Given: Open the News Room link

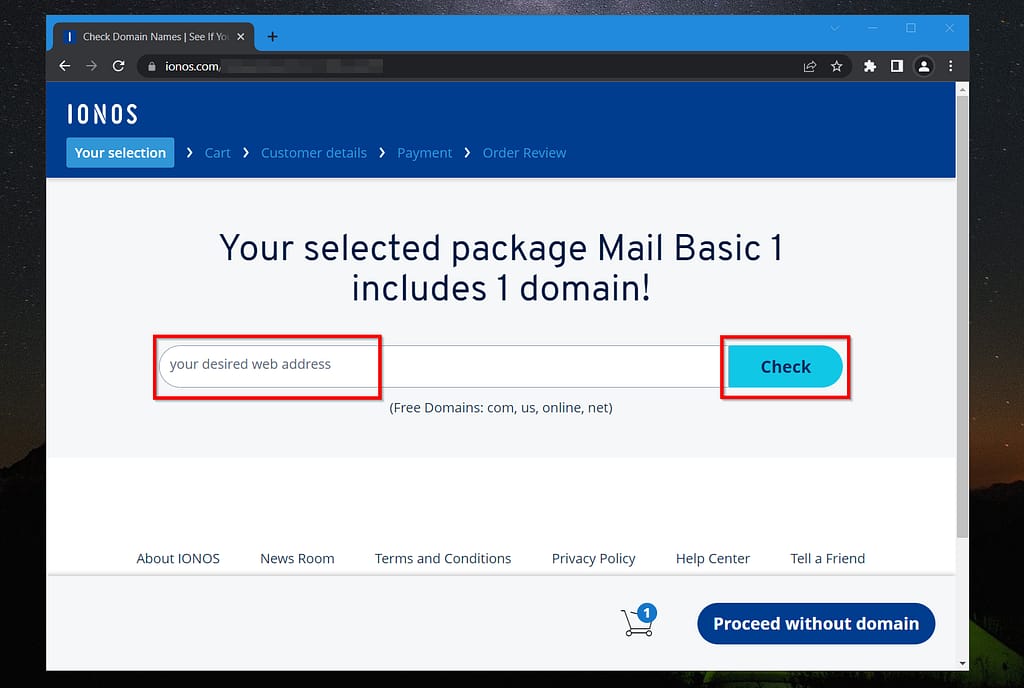Looking at the screenshot, I should coord(297,558).
